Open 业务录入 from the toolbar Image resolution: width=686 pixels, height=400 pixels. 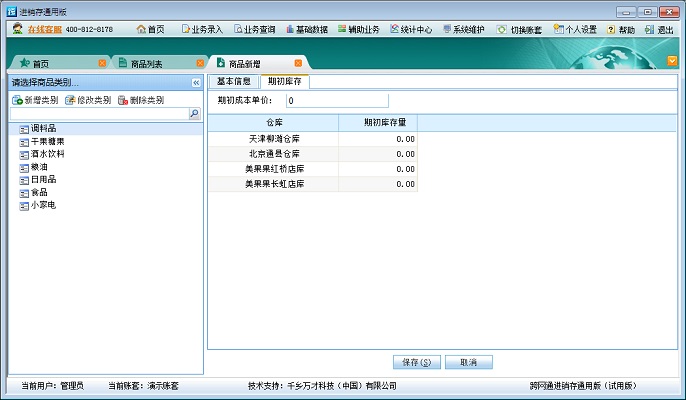coord(201,30)
